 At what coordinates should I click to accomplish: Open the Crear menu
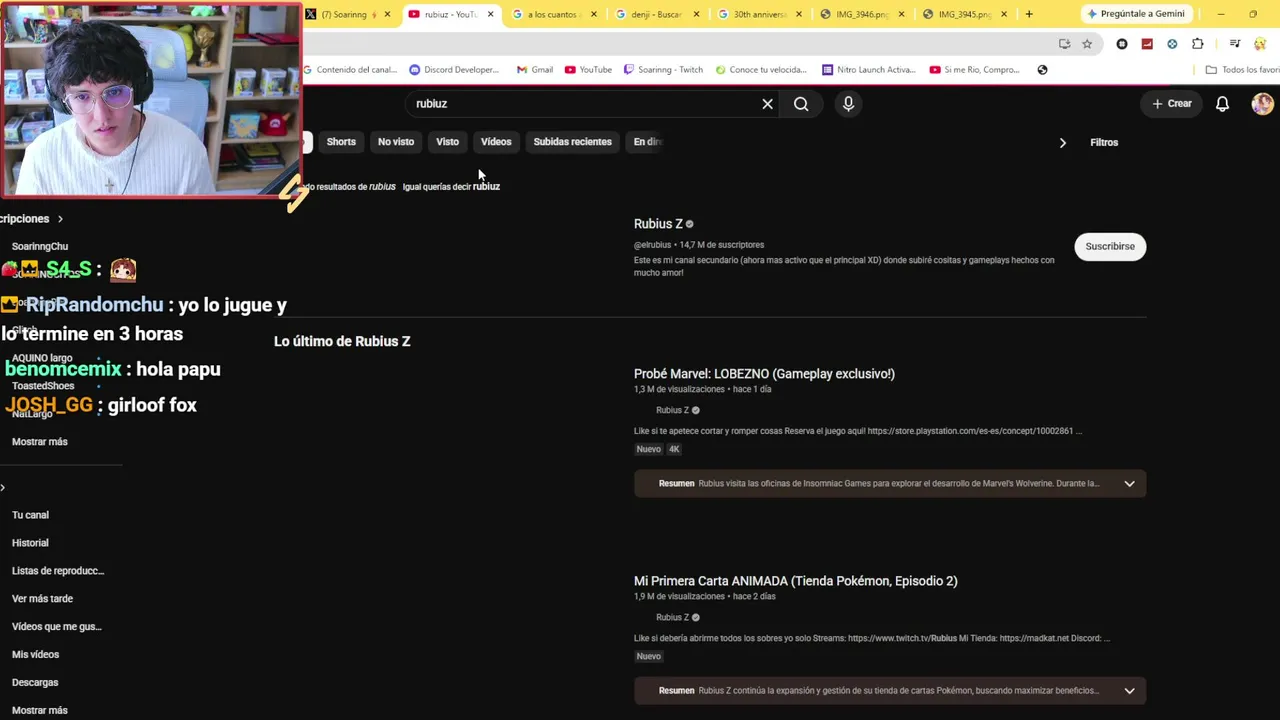pos(1172,104)
